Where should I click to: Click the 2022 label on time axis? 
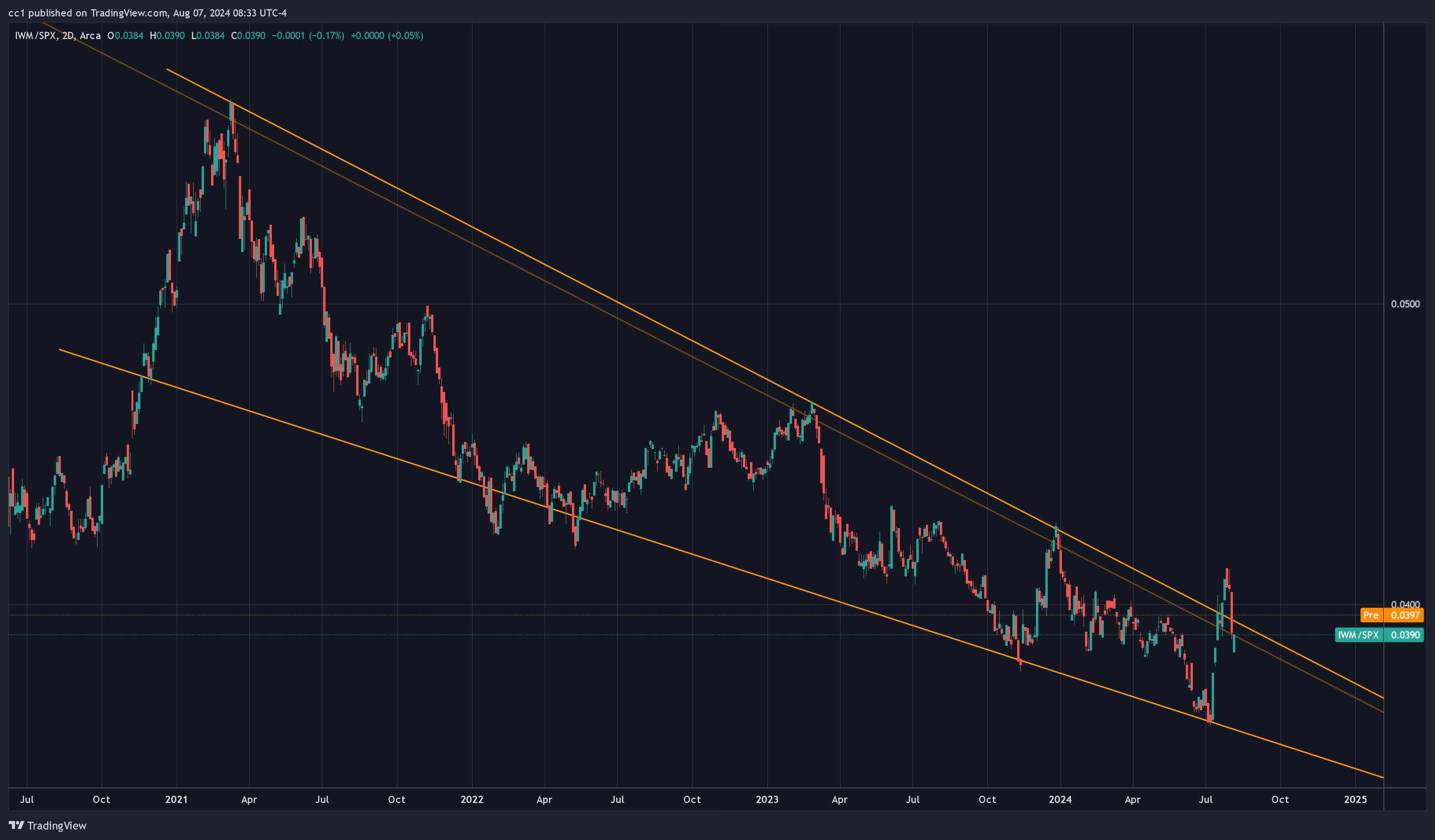pos(472,799)
